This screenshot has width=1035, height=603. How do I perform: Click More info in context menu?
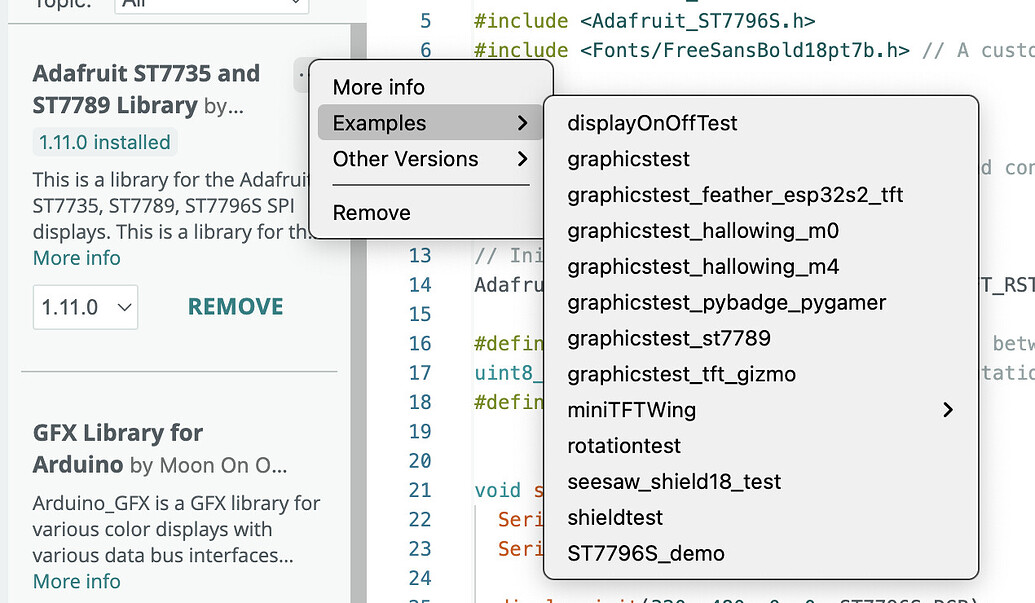pos(379,87)
